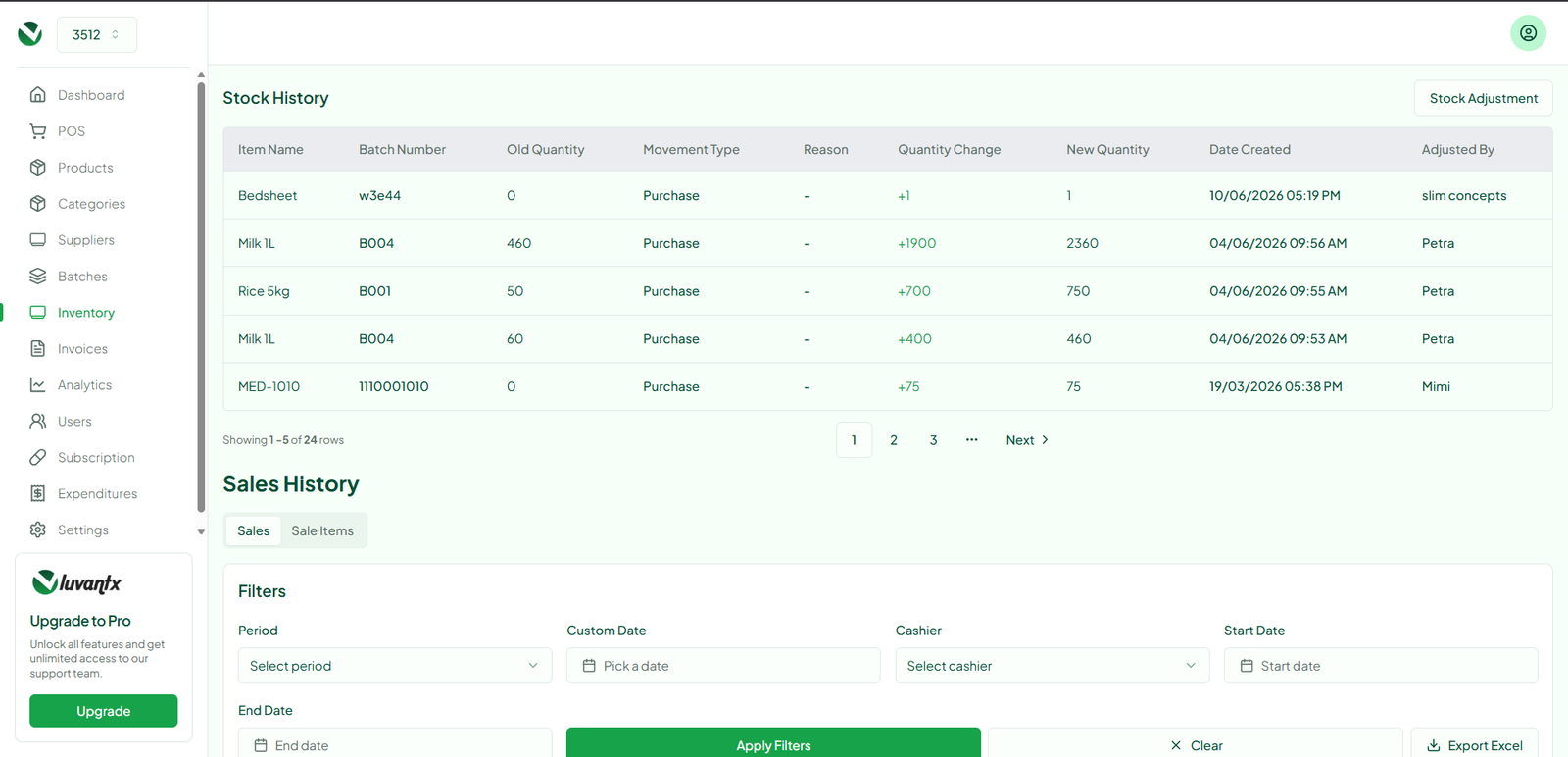This screenshot has width=1568, height=757.
Task: Go to page 2 of stock history
Action: tap(894, 440)
